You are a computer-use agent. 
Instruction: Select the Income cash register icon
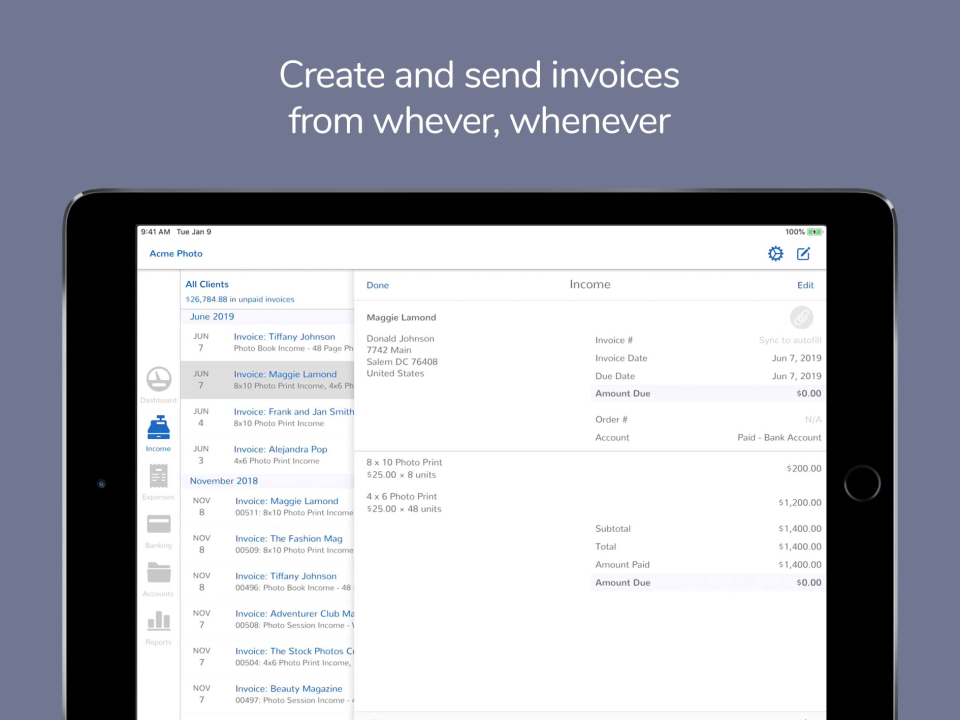click(x=159, y=427)
